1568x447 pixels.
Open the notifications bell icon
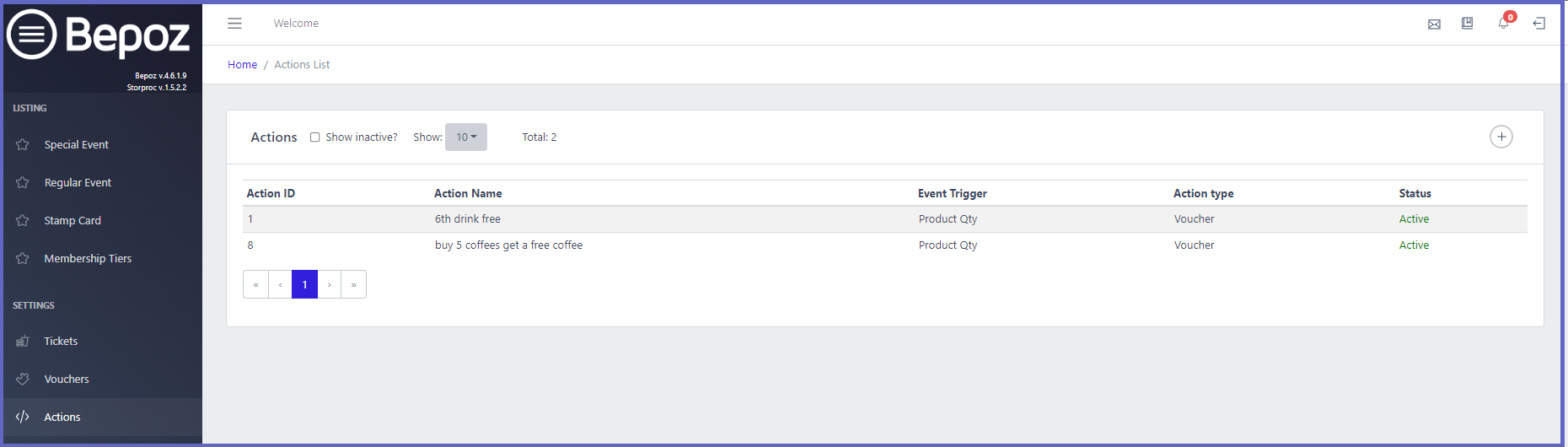coord(1503,23)
